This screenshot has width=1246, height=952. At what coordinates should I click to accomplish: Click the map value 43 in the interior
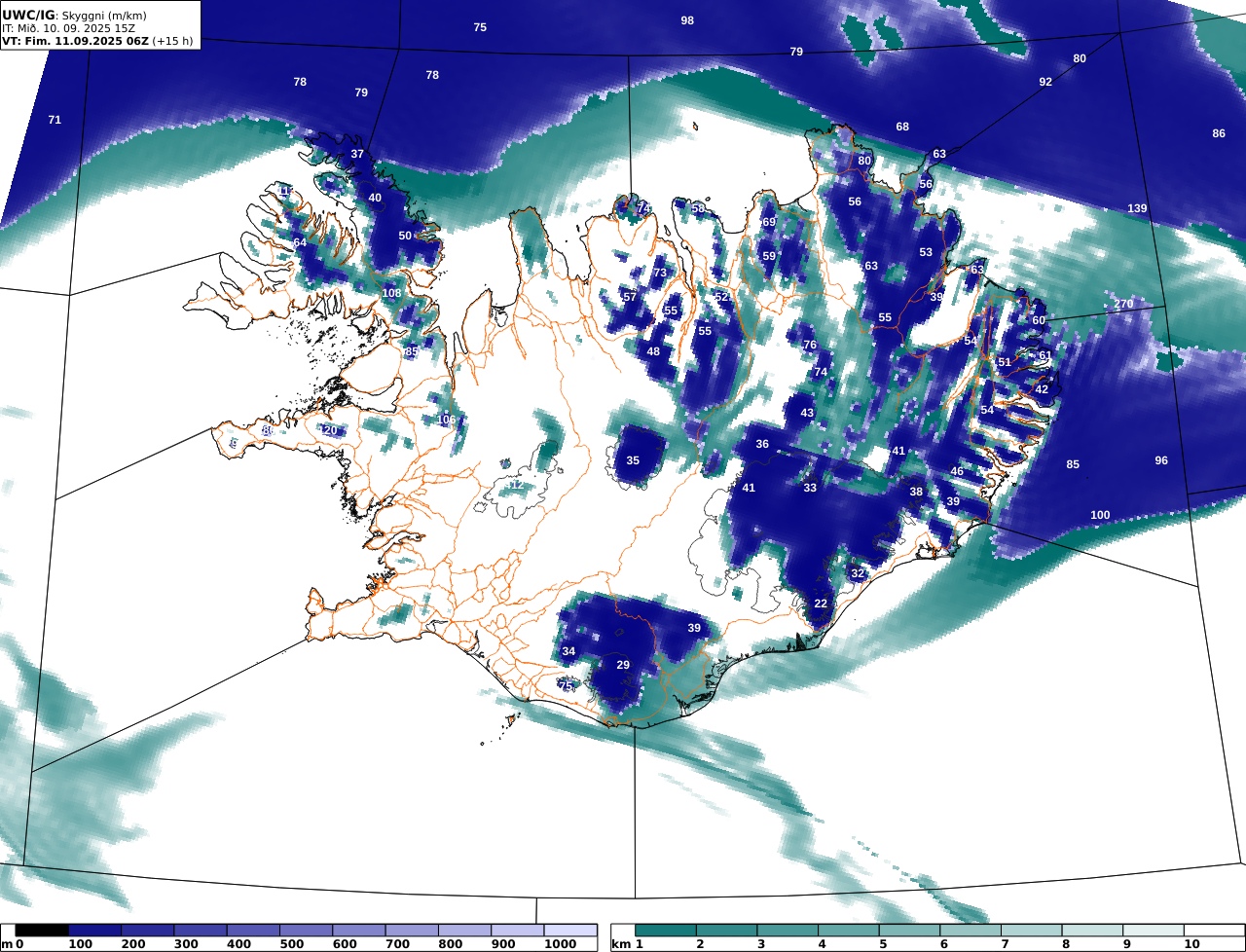tap(807, 413)
